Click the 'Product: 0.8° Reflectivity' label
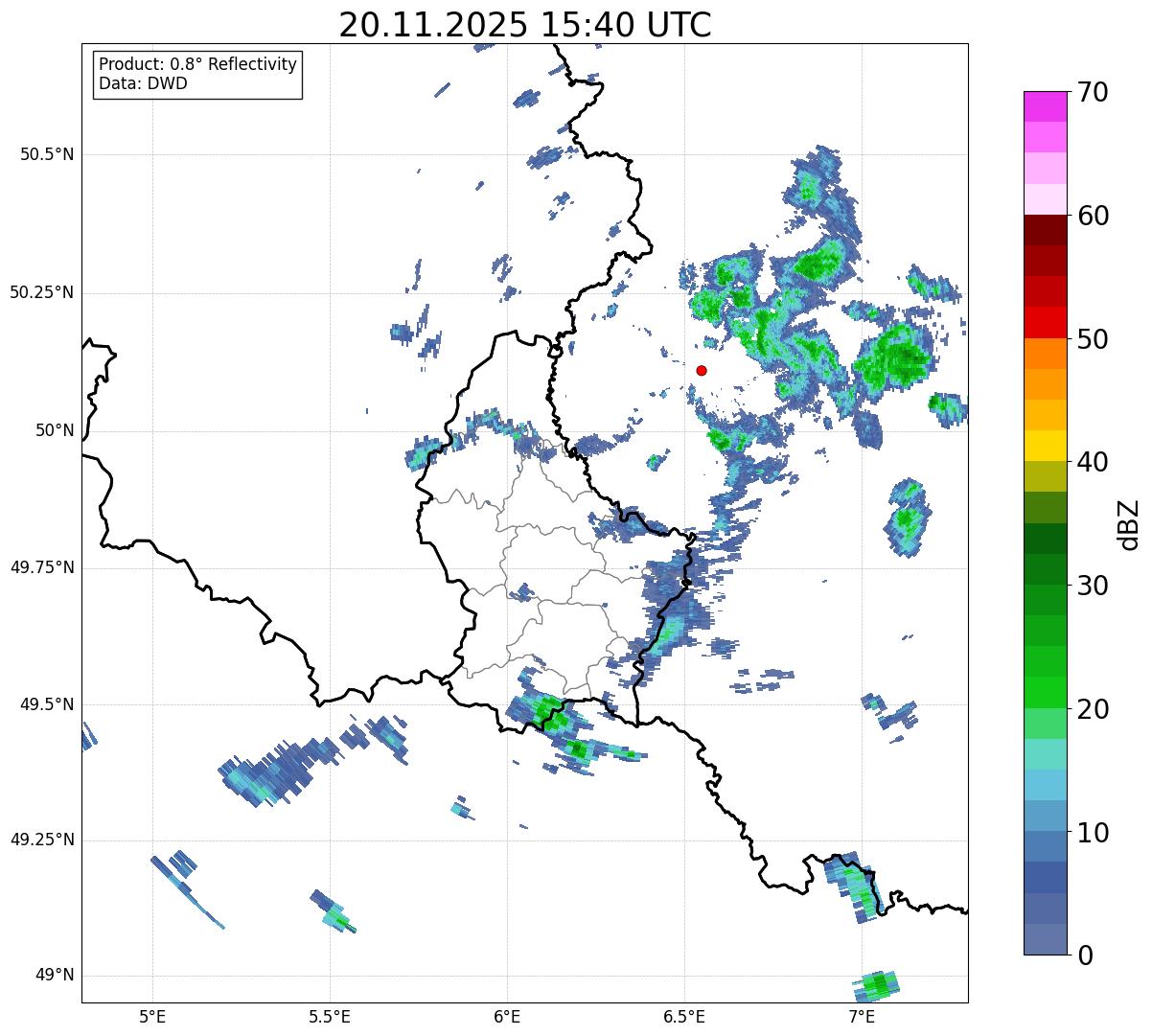 (x=198, y=64)
